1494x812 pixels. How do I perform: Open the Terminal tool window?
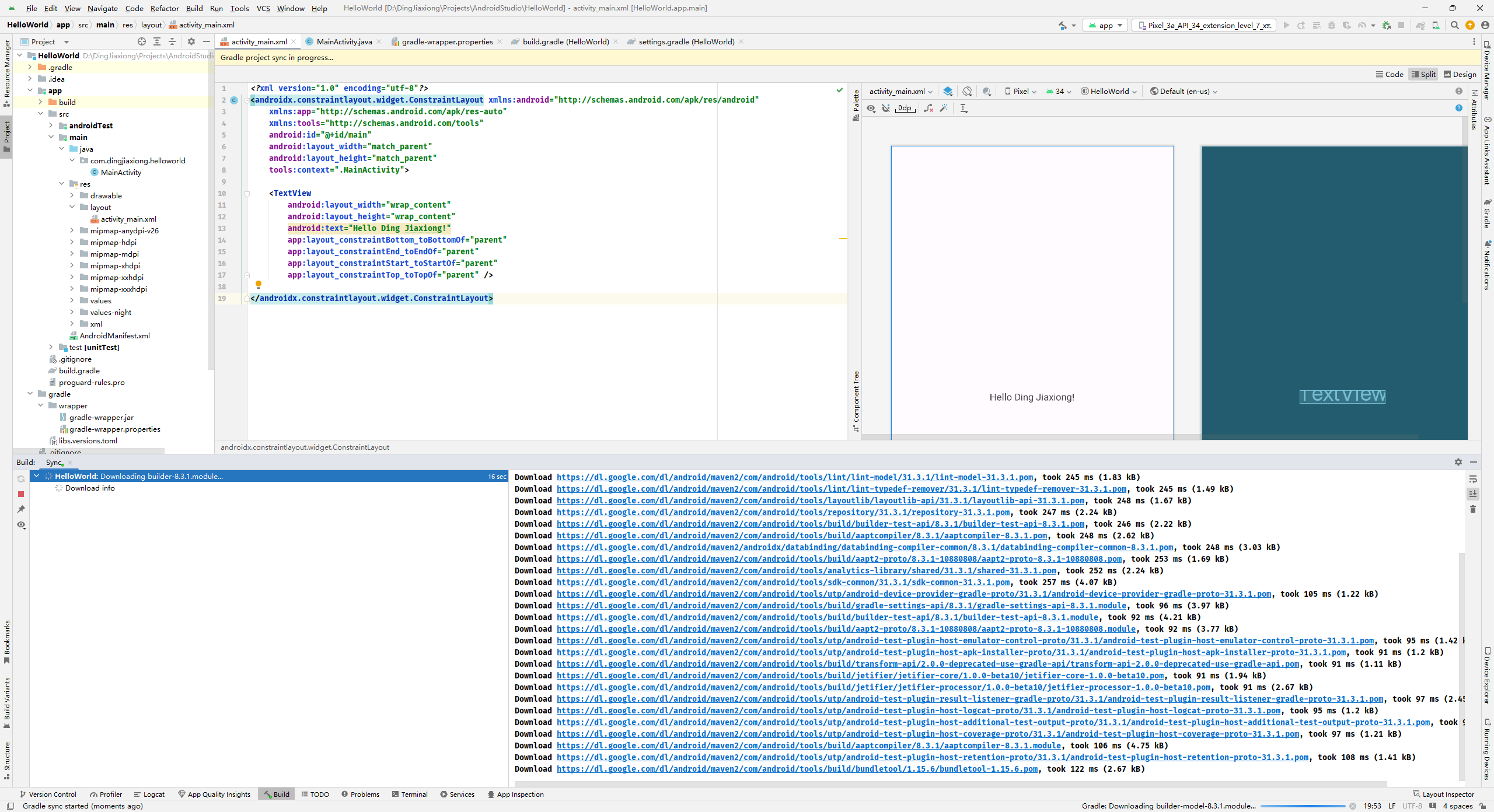410,794
